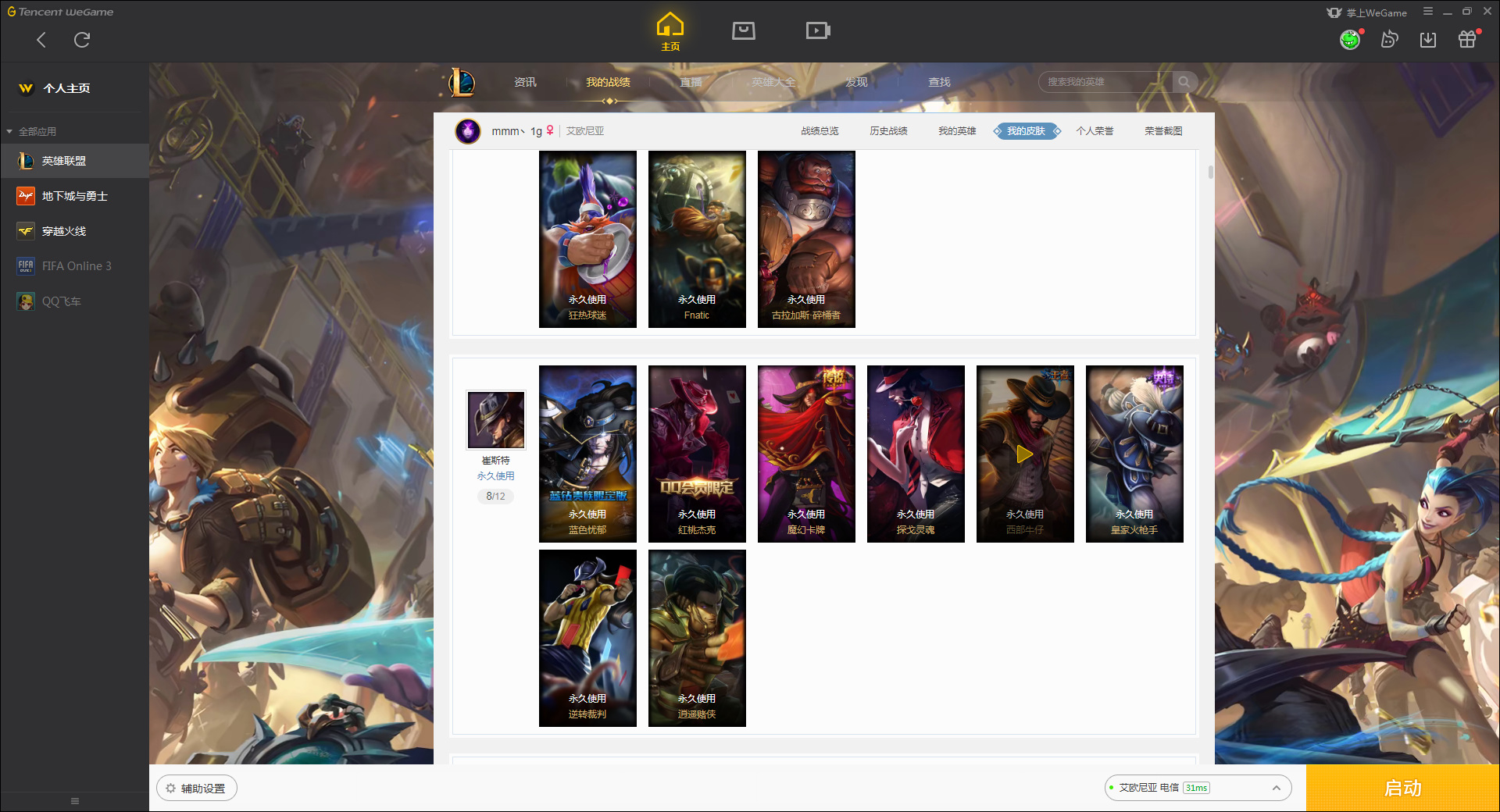Switch to 荣誉截图 sub-tab
The height and width of the screenshot is (812, 1500).
[1163, 131]
